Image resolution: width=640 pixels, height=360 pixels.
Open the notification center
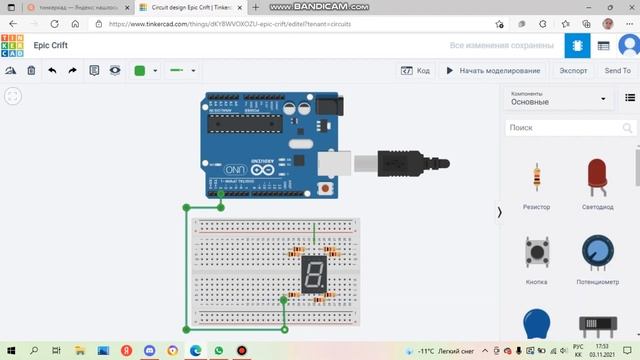tap(627, 351)
